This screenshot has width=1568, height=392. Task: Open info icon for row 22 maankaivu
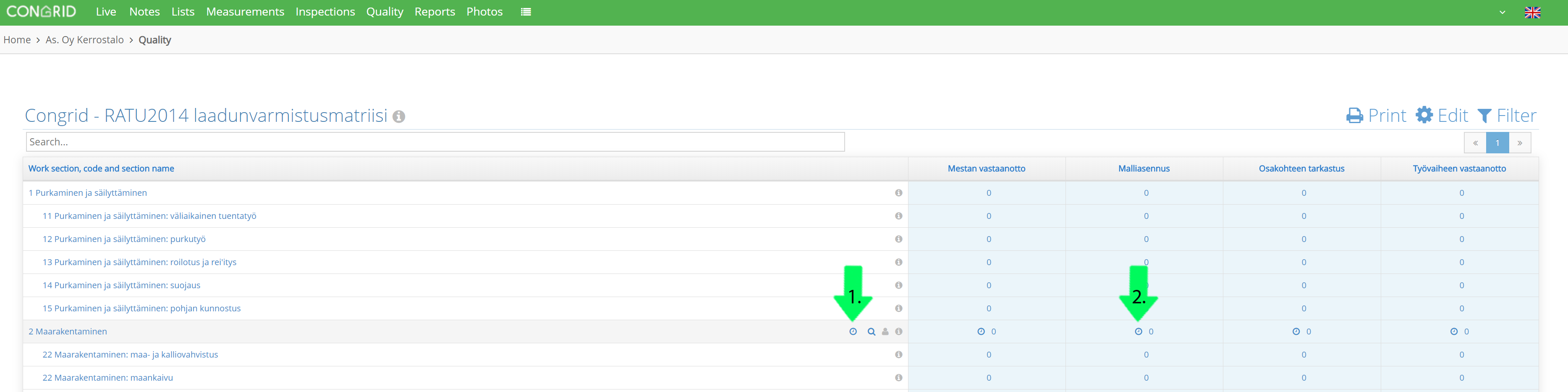pyautogui.click(x=898, y=378)
